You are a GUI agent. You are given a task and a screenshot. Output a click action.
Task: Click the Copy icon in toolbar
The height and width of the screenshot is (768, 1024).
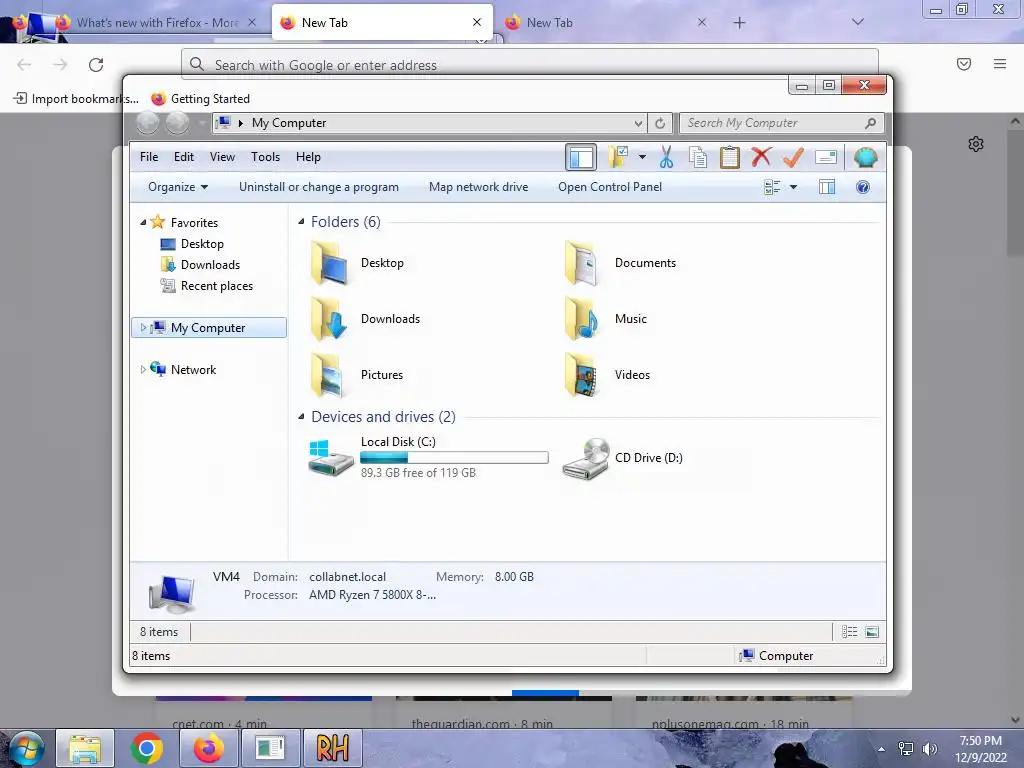[x=697, y=157]
